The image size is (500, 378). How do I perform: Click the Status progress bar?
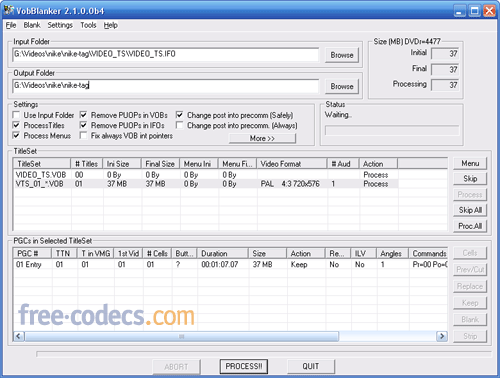click(392, 130)
